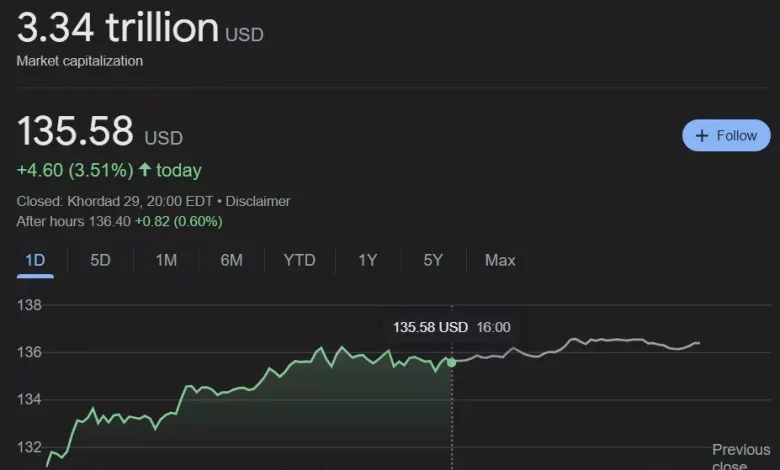
Task: Click the 3.34 trillion market cap value
Action: coord(117,27)
